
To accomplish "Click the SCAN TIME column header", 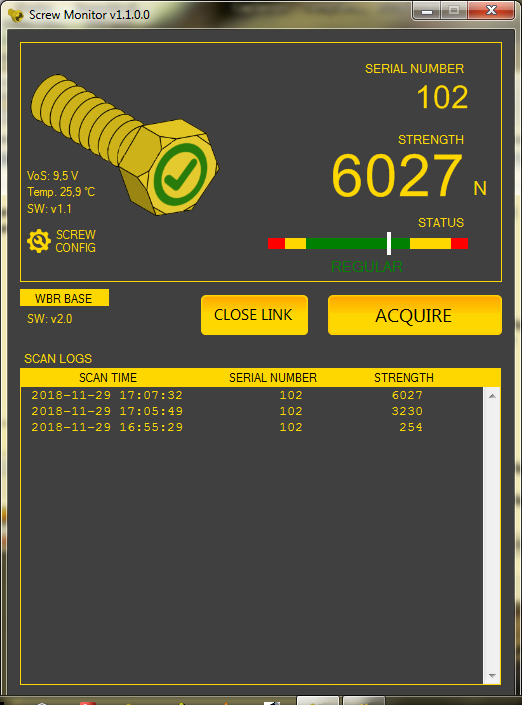I will pos(108,378).
